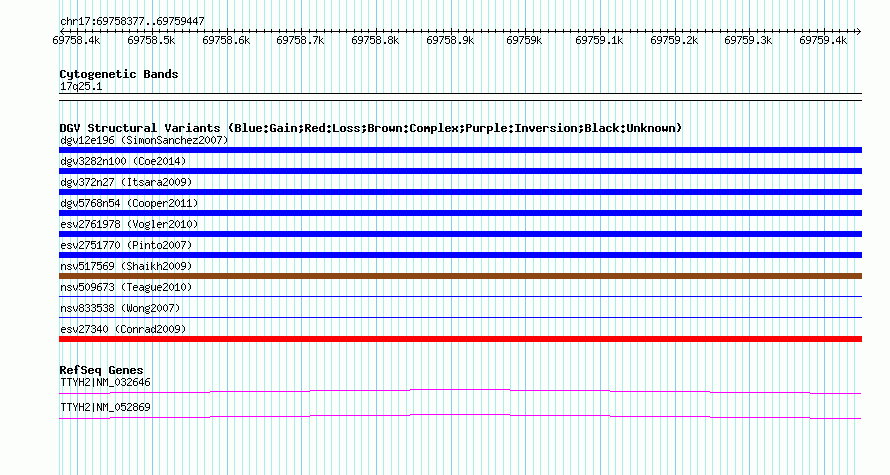Open the TTYH2|NM_032646 gene label
890x475 pixels.
(x=106, y=382)
